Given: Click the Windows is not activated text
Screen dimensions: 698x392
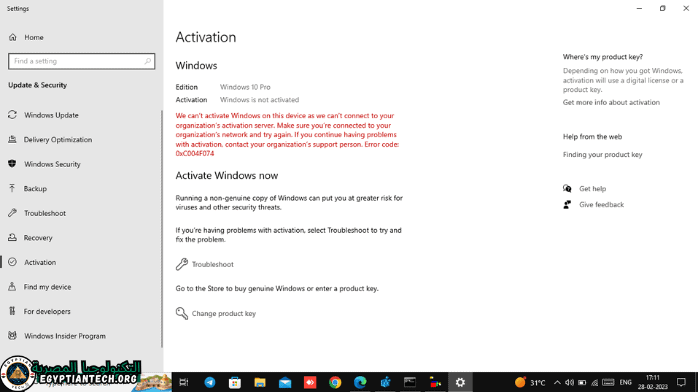Looking at the screenshot, I should [260, 100].
